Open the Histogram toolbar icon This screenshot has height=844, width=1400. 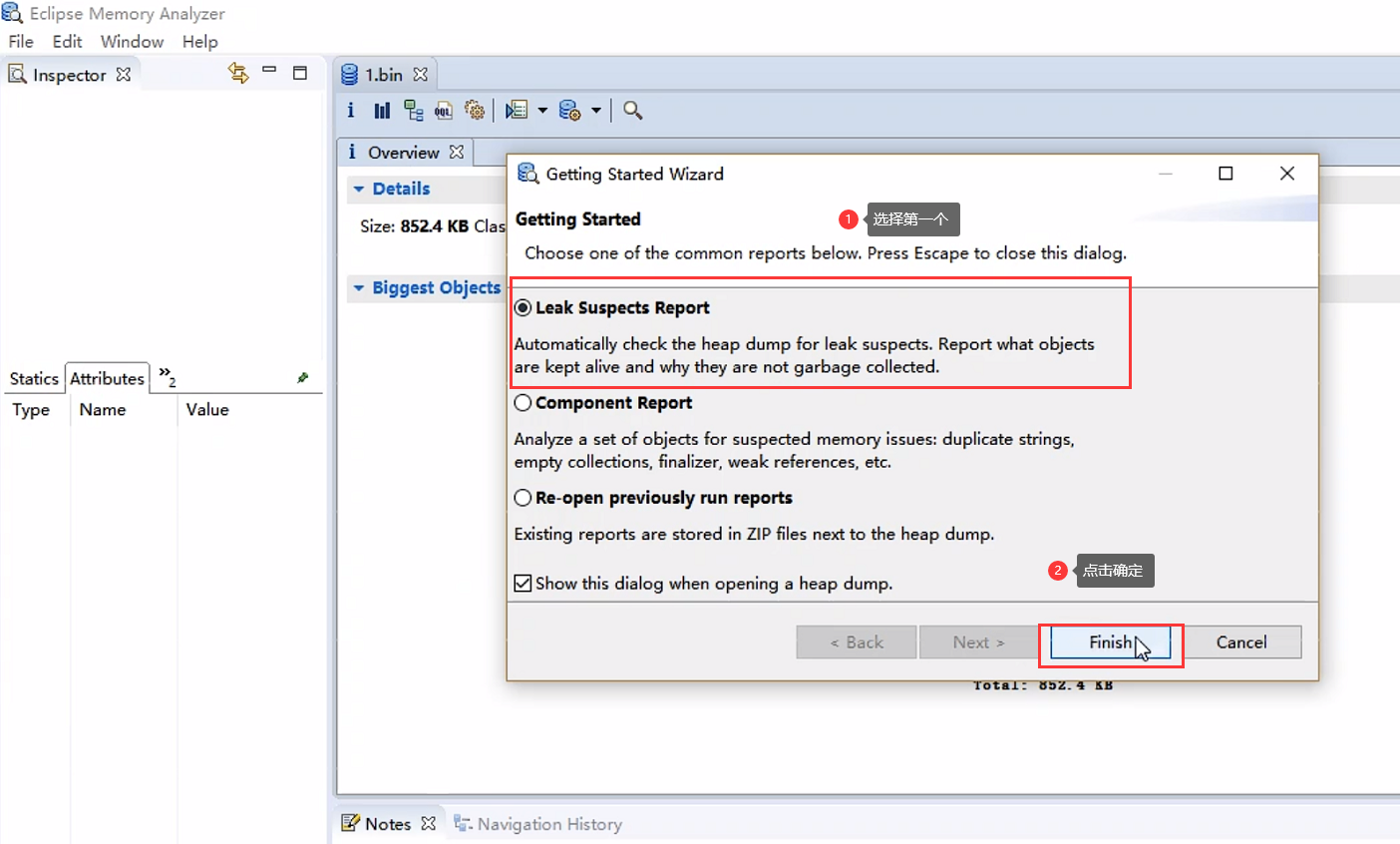coord(382,110)
